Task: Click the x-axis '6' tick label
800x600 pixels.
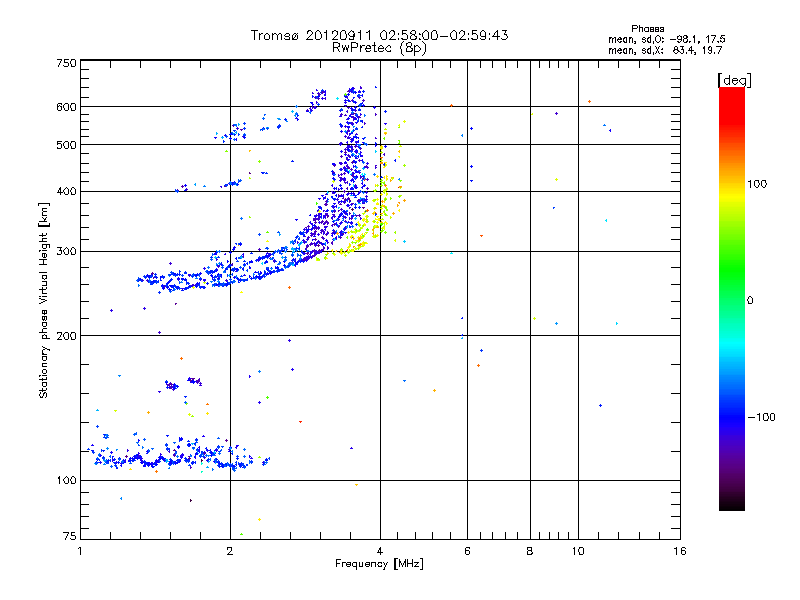Action: click(467, 551)
